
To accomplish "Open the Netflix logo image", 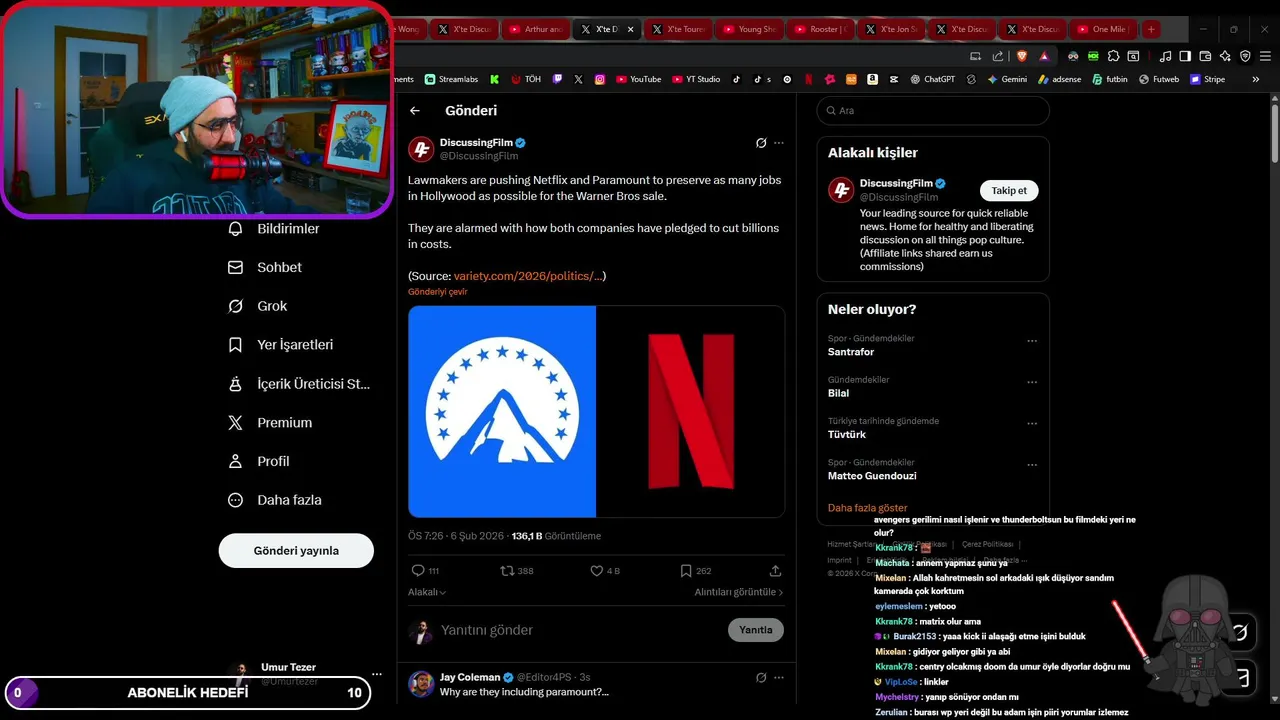I will [691, 411].
